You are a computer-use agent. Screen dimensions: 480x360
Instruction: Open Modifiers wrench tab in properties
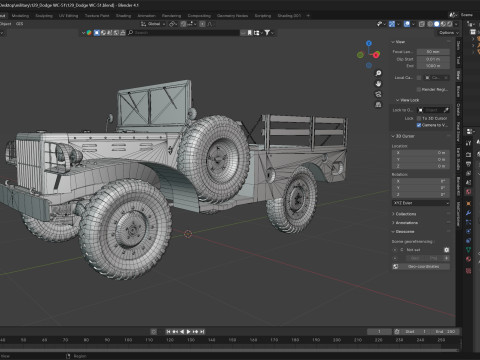468,213
